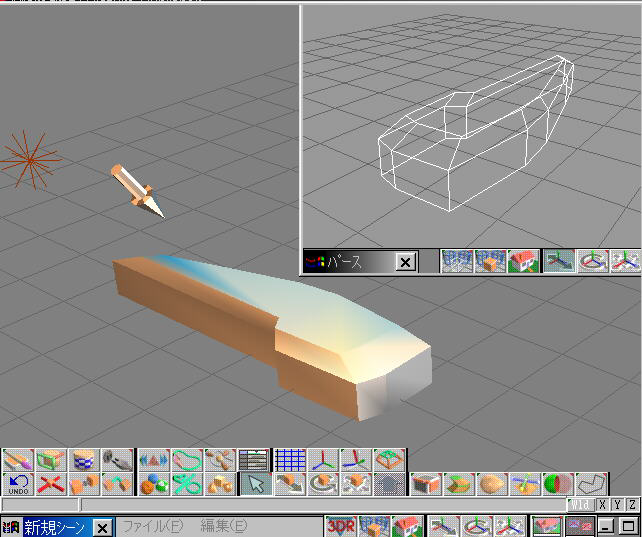This screenshot has width=642, height=537.
Task: Select the glue-as-sibling cubes tool
Action: (117, 484)
